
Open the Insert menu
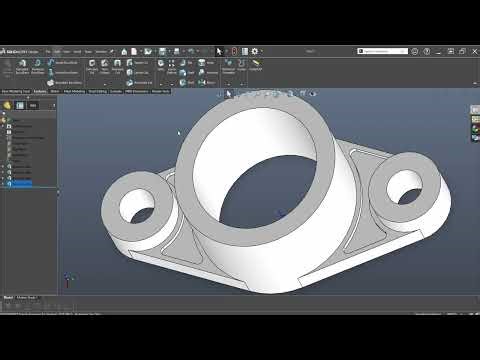coord(77,52)
